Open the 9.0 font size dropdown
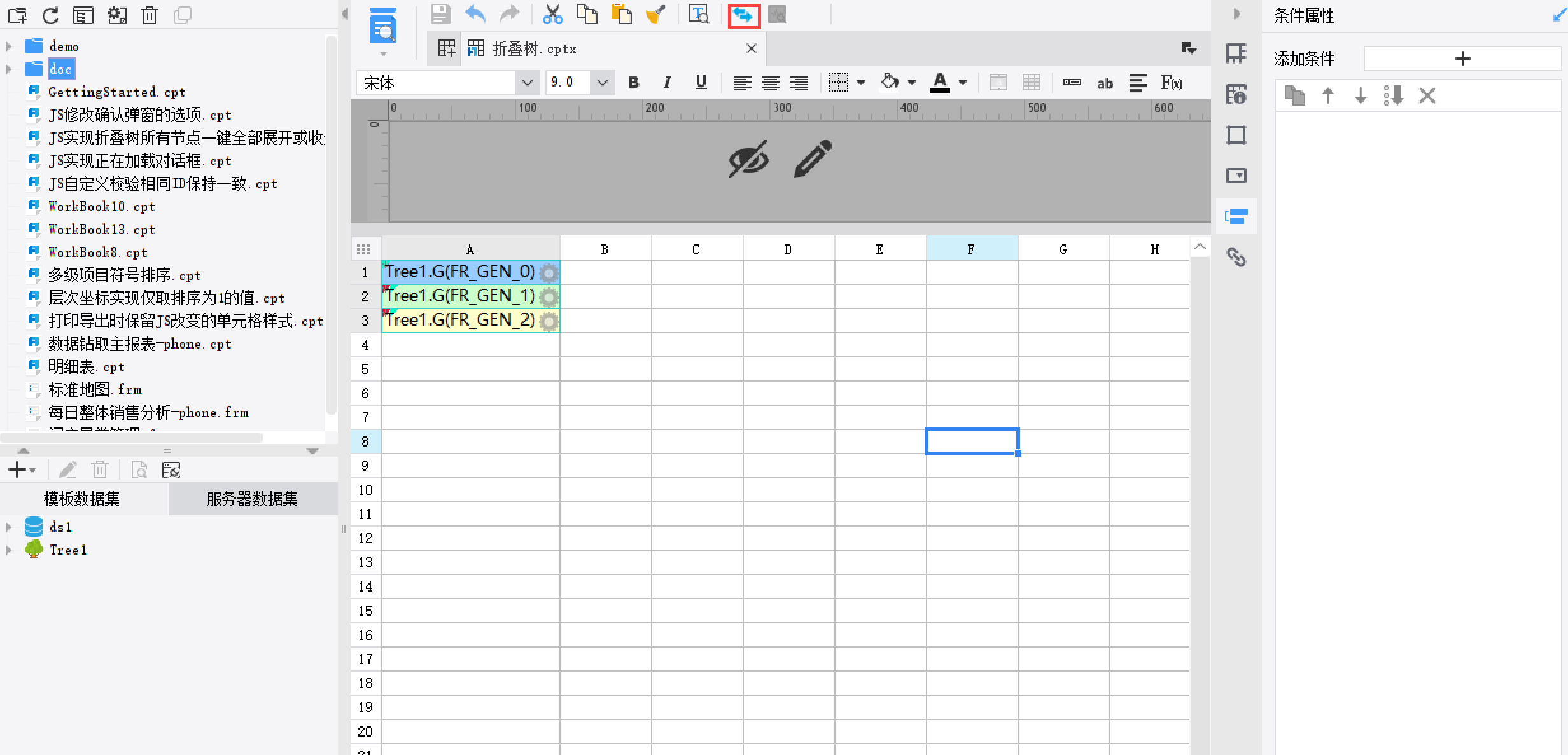The height and width of the screenshot is (755, 1568). tap(602, 83)
